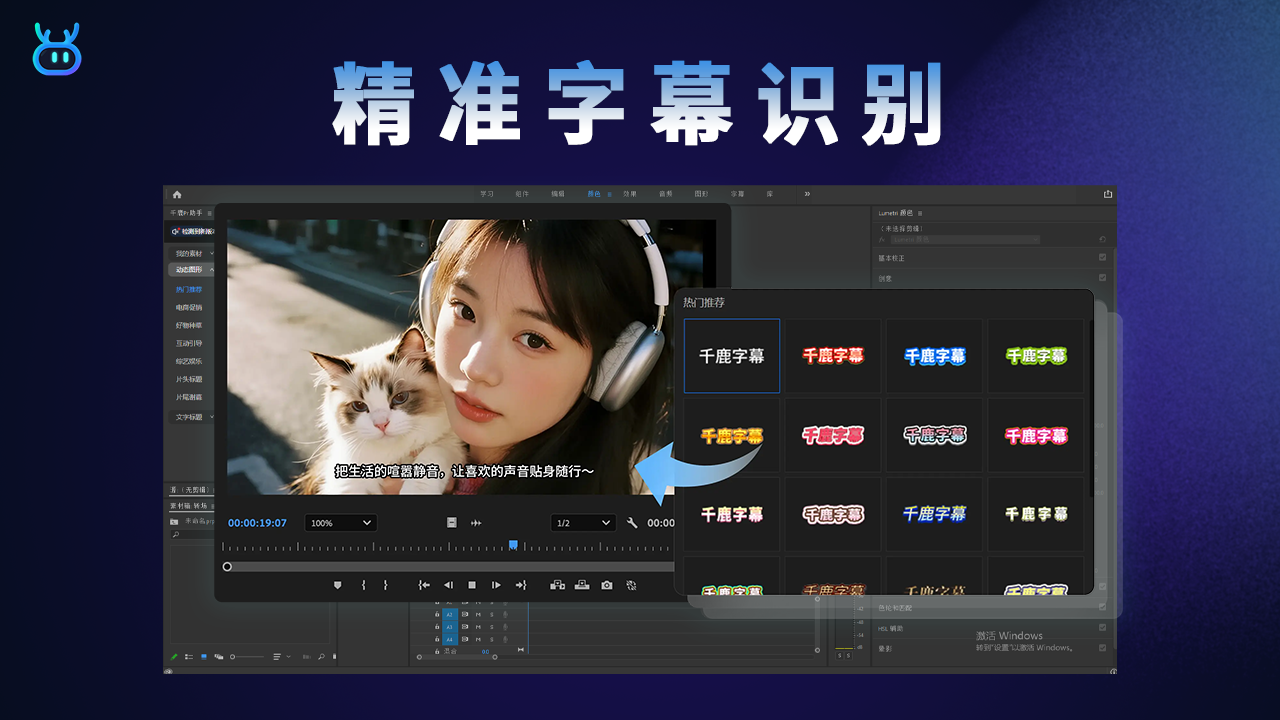
Task: Switch to the 字幕 workspace tab
Action: coord(737,194)
